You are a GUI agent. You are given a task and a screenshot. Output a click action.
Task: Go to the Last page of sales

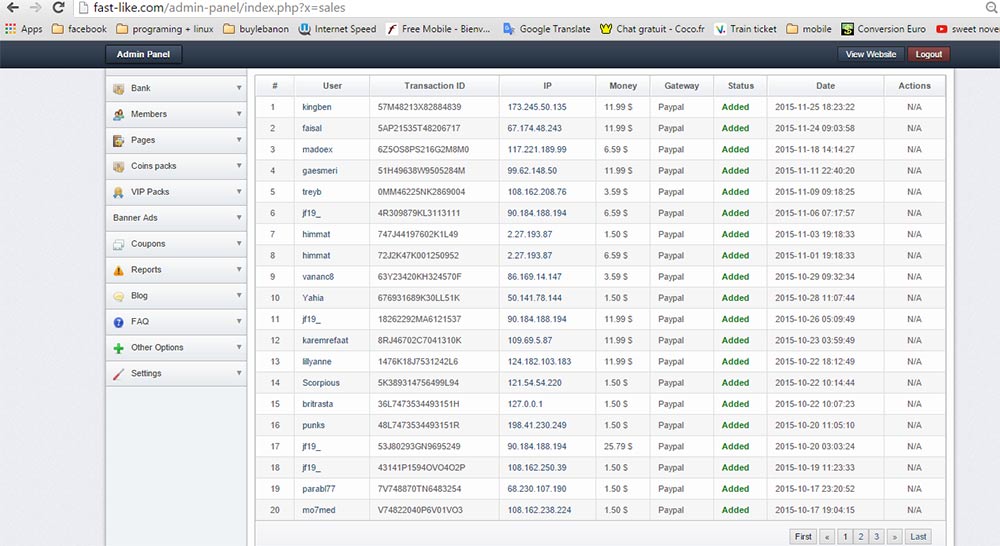918,536
